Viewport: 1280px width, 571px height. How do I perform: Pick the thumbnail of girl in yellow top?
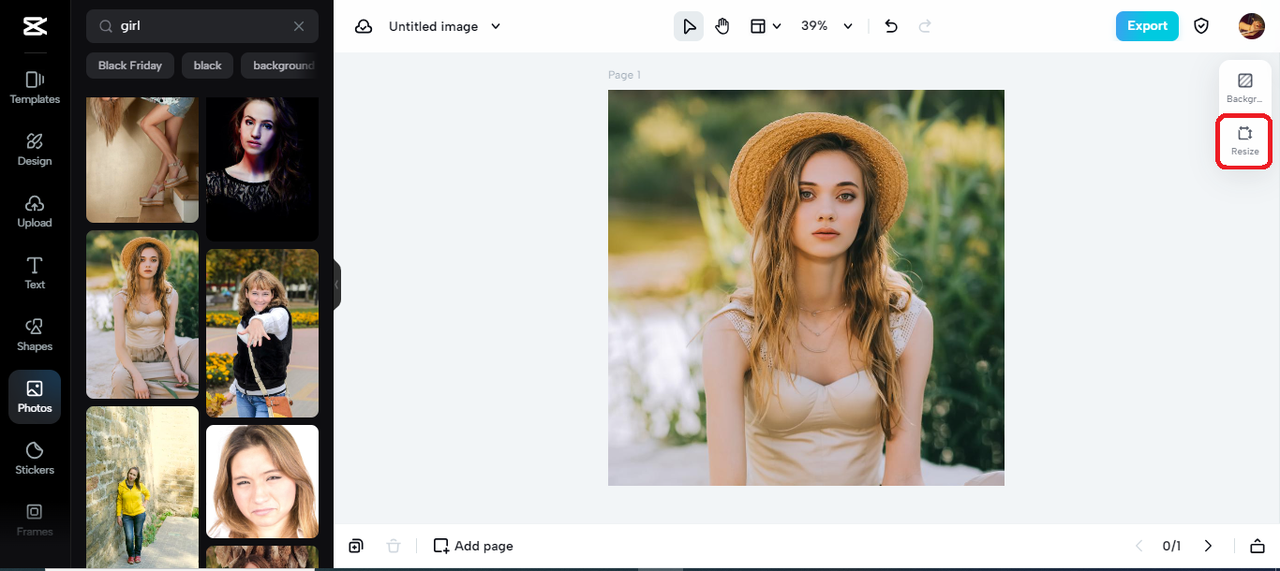tap(142, 488)
